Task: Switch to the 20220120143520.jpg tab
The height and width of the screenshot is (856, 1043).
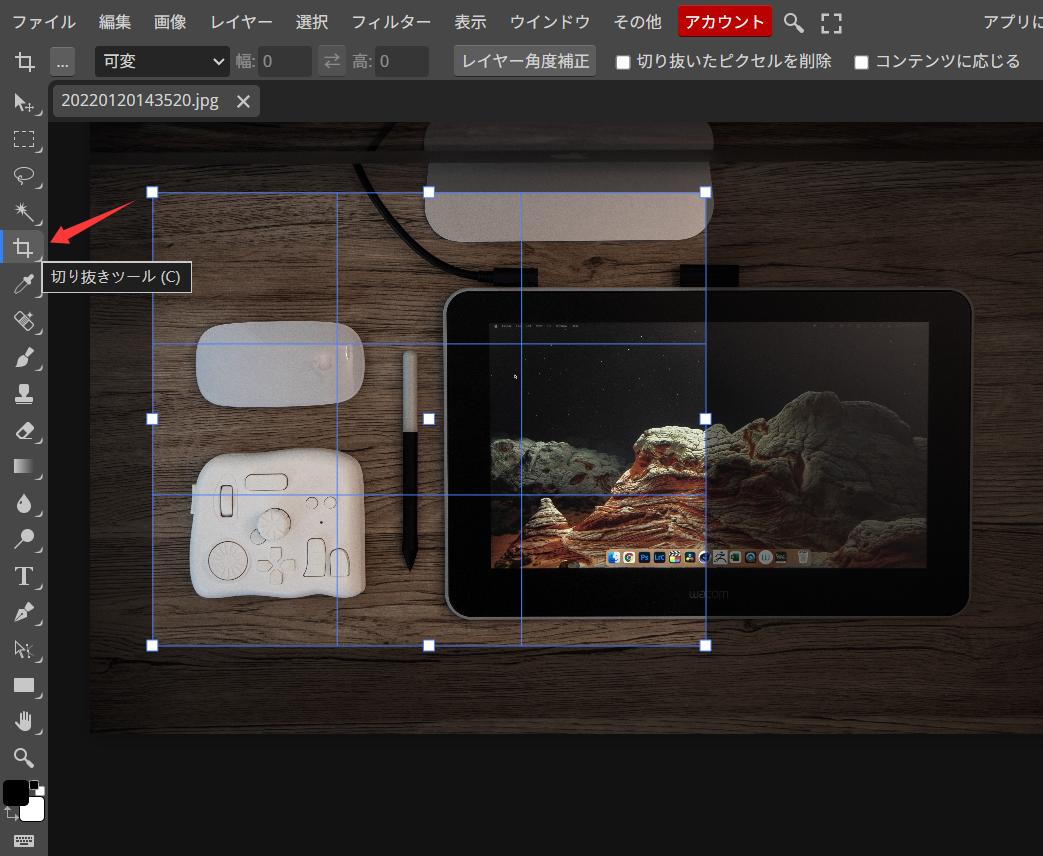Action: click(139, 101)
